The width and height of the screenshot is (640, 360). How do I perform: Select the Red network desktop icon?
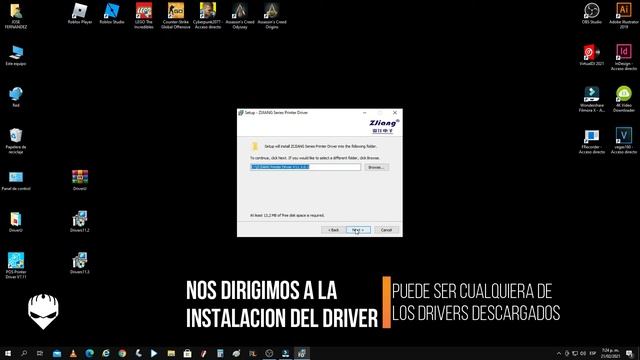pyautogui.click(x=16, y=97)
